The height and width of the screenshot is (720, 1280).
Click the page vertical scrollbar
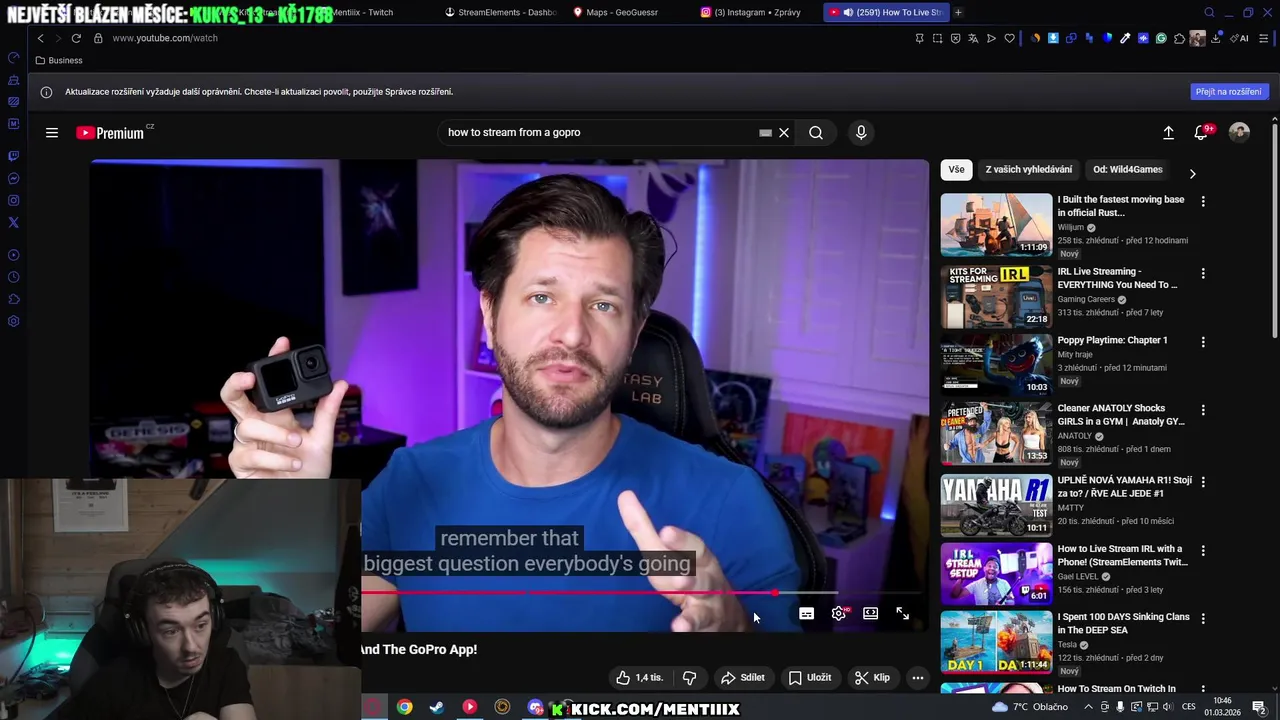pyautogui.click(x=1274, y=230)
